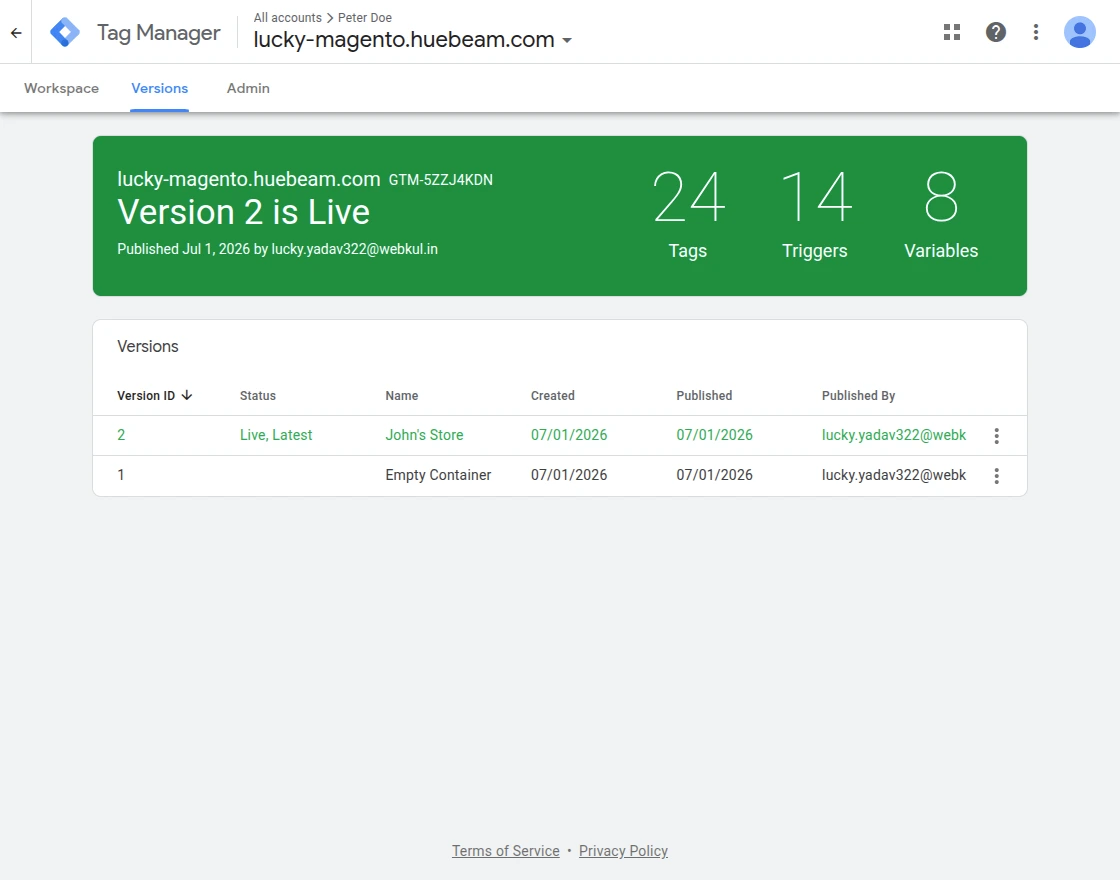Switch to the Workspace tab
The image size is (1120, 880).
pos(61,88)
